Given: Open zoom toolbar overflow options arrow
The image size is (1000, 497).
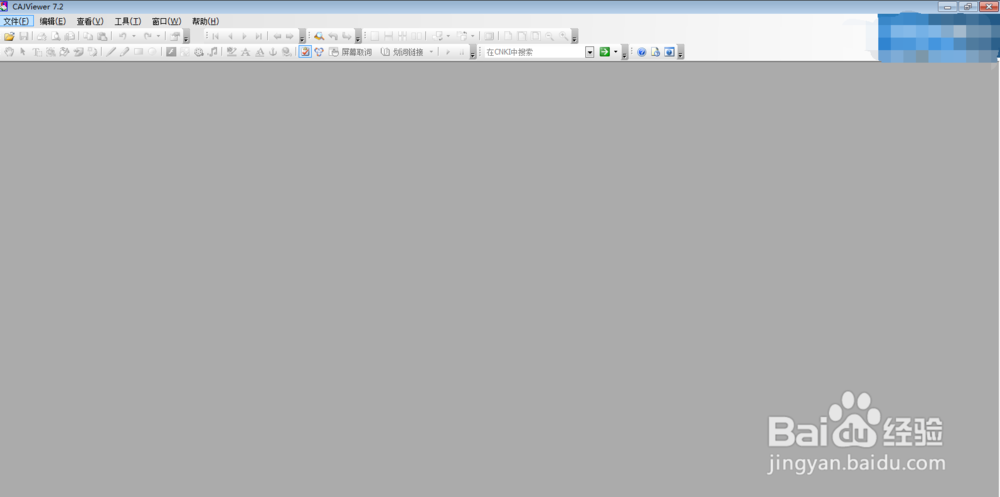Looking at the screenshot, I should (x=575, y=37).
